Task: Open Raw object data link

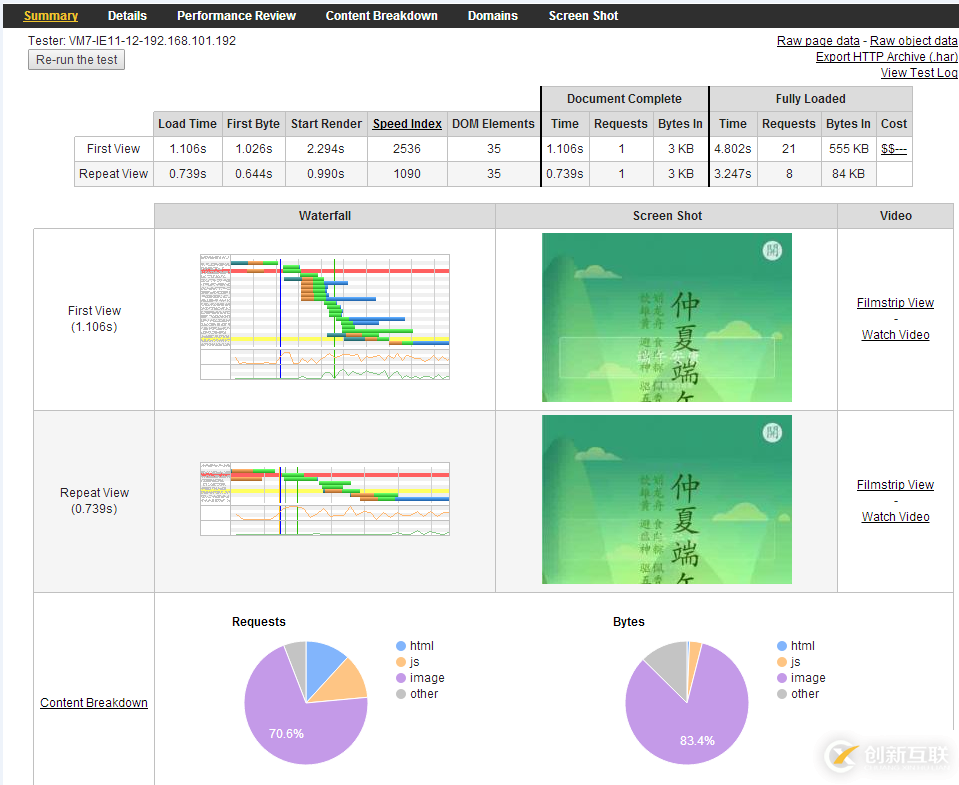Action: click(914, 41)
